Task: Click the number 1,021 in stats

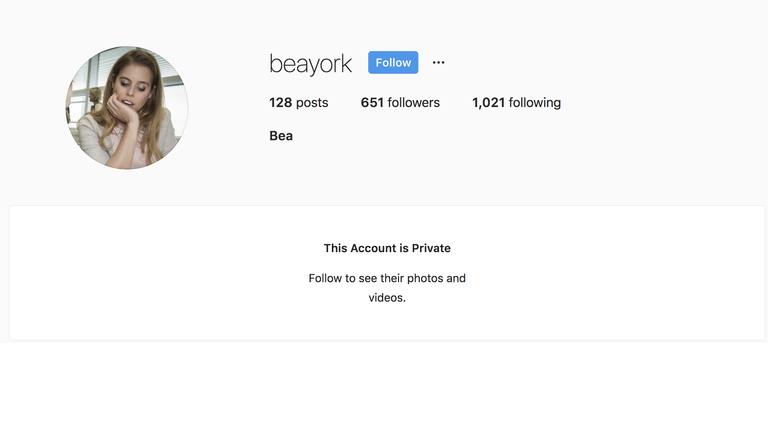Action: (x=488, y=102)
